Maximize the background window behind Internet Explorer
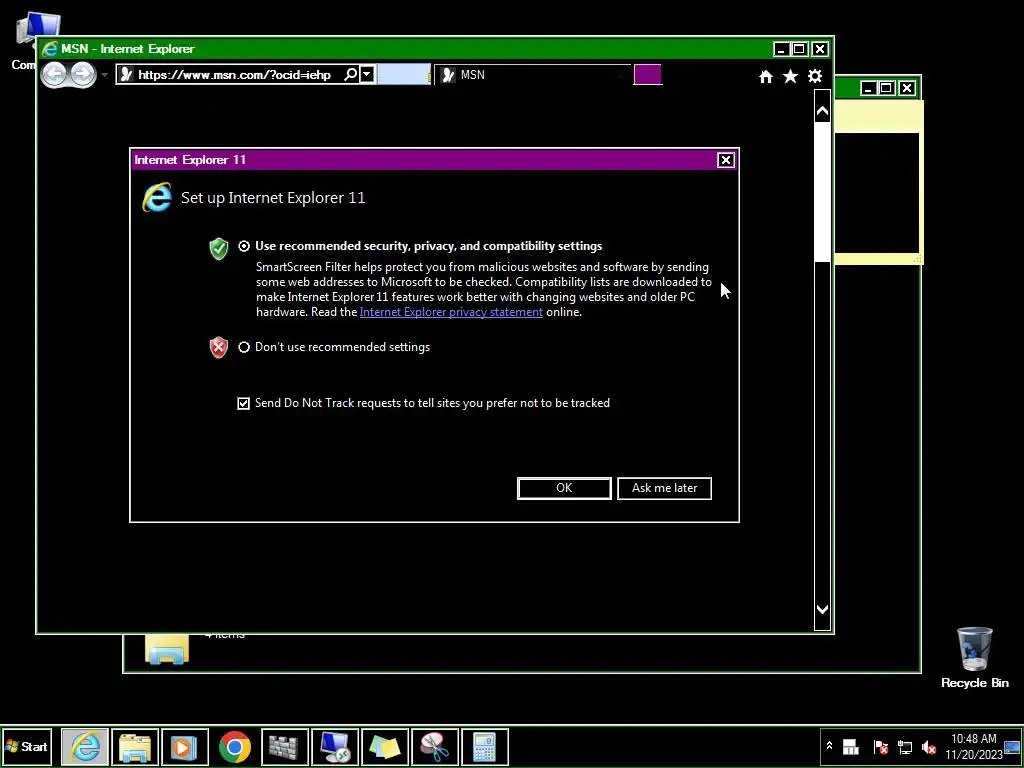Viewport: 1024px width, 768px height. click(x=887, y=88)
